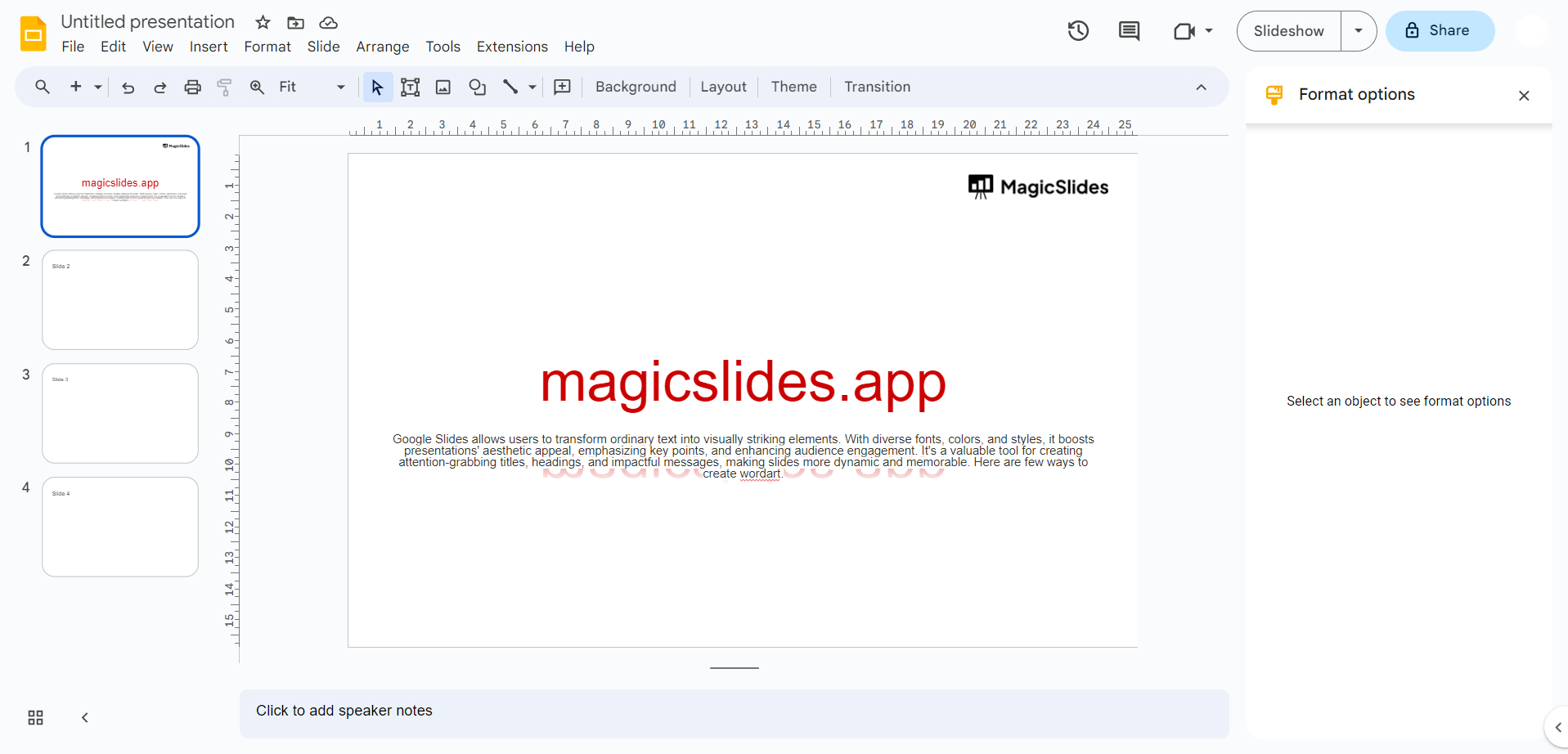Move presentation to a folder icon
Image resolution: width=1568 pixels, height=754 pixels.
295,23
